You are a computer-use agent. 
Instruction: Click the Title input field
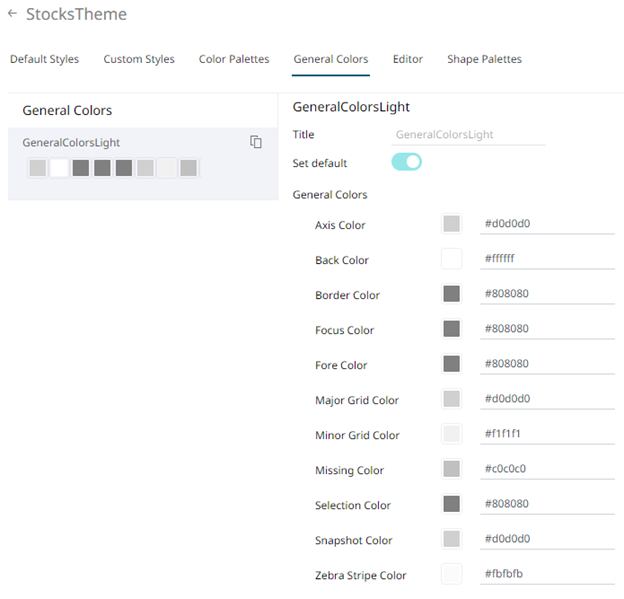469,134
